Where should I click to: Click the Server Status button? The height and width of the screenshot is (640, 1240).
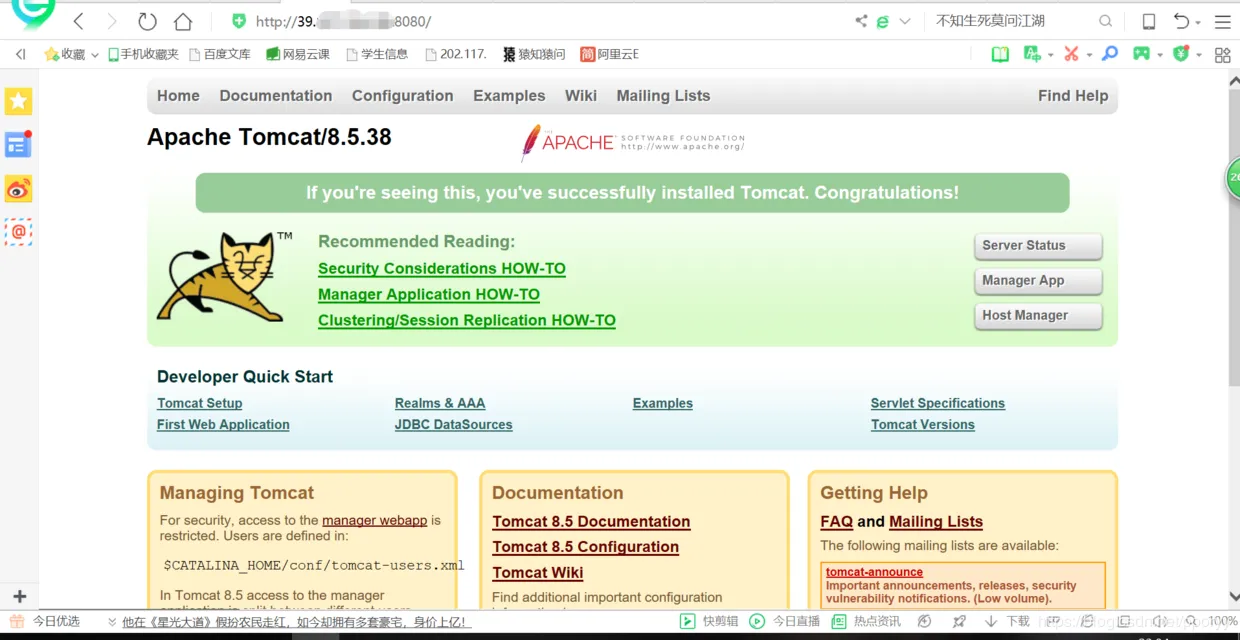pyautogui.click(x=1038, y=246)
